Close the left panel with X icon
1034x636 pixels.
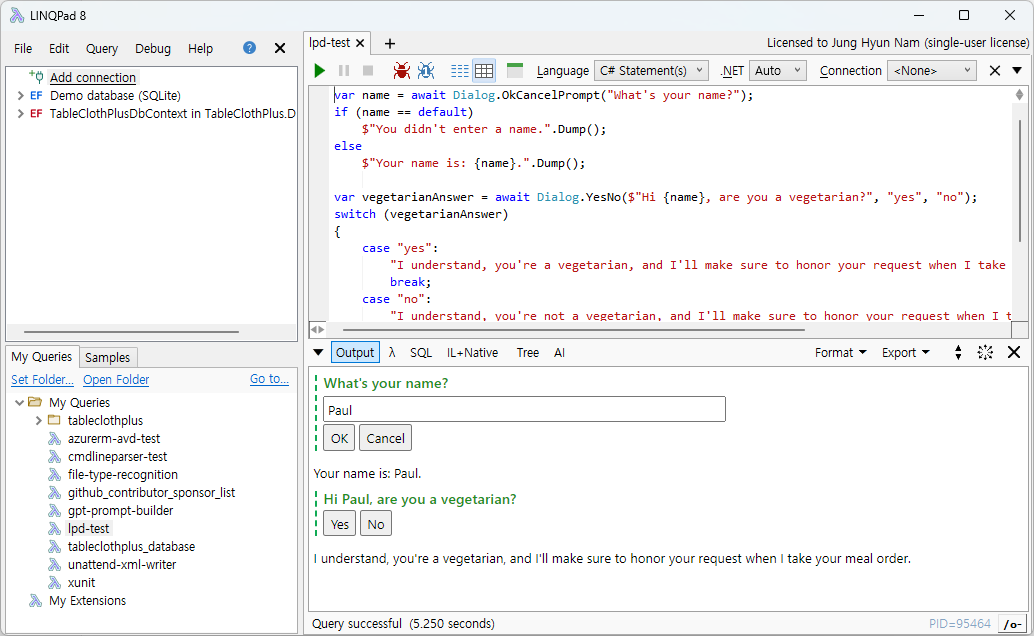(x=280, y=48)
